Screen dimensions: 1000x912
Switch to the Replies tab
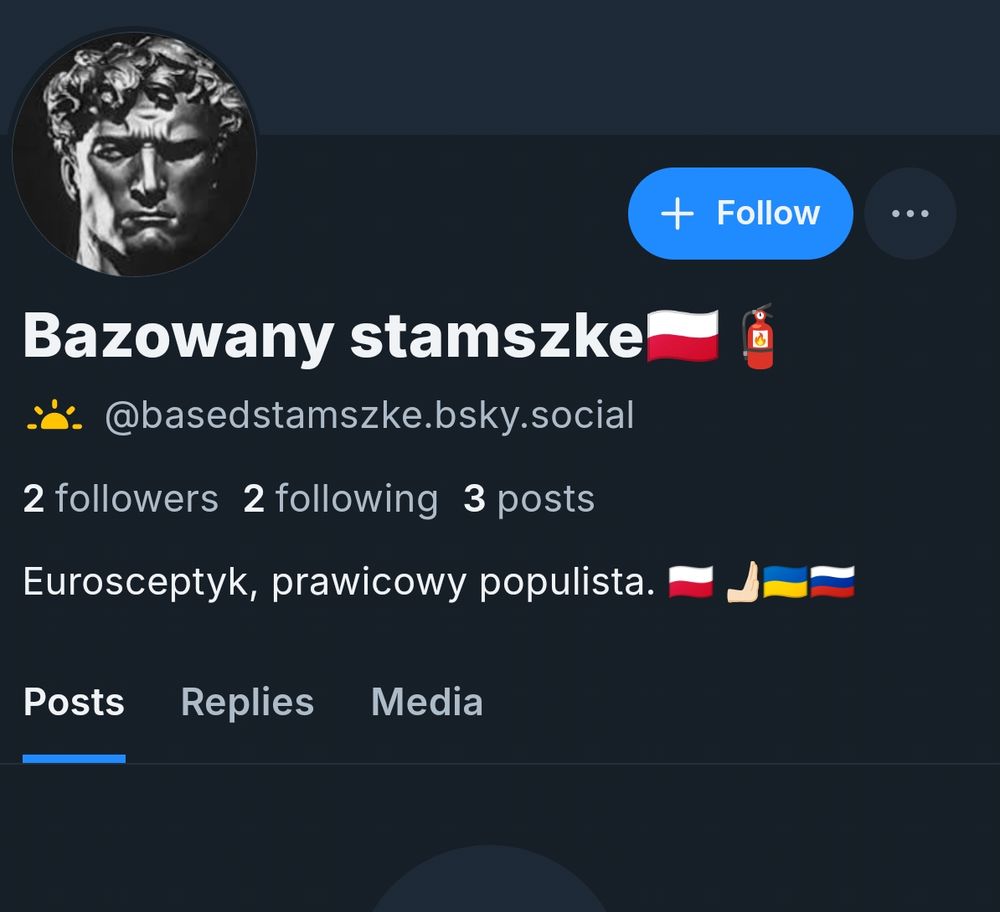click(x=247, y=702)
